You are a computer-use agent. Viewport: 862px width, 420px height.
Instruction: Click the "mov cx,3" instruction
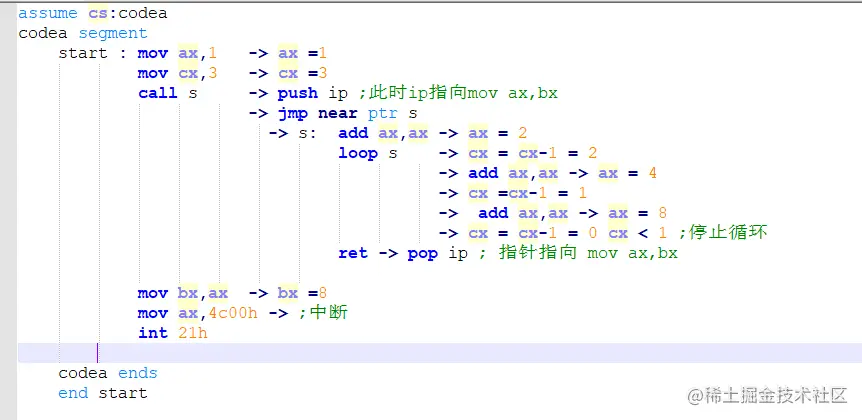pyautogui.click(x=178, y=73)
